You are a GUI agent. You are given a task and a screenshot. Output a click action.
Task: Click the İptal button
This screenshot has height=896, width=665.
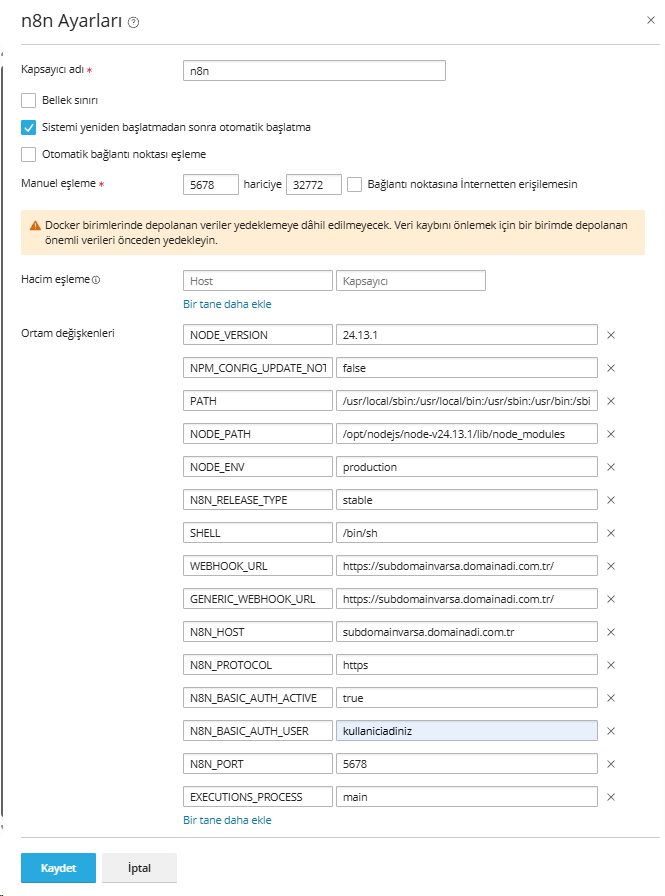click(x=140, y=868)
